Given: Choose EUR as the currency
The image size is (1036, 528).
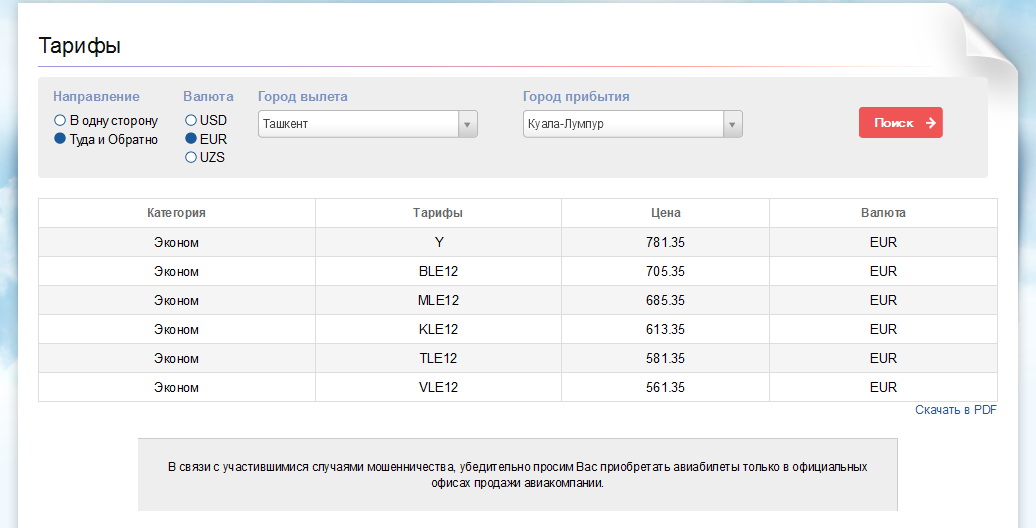Looking at the screenshot, I should point(191,139).
